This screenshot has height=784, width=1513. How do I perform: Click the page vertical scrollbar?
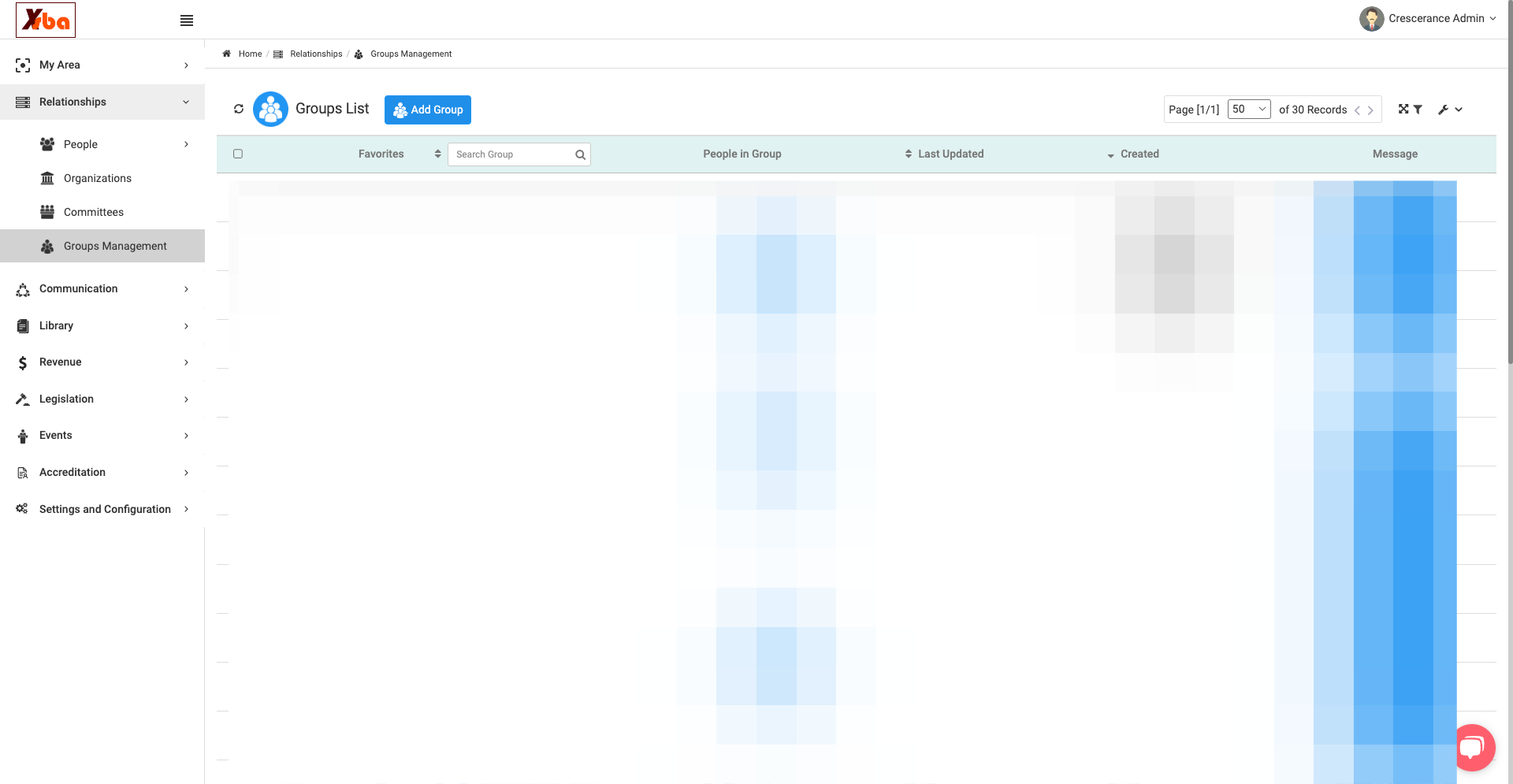(x=1509, y=181)
